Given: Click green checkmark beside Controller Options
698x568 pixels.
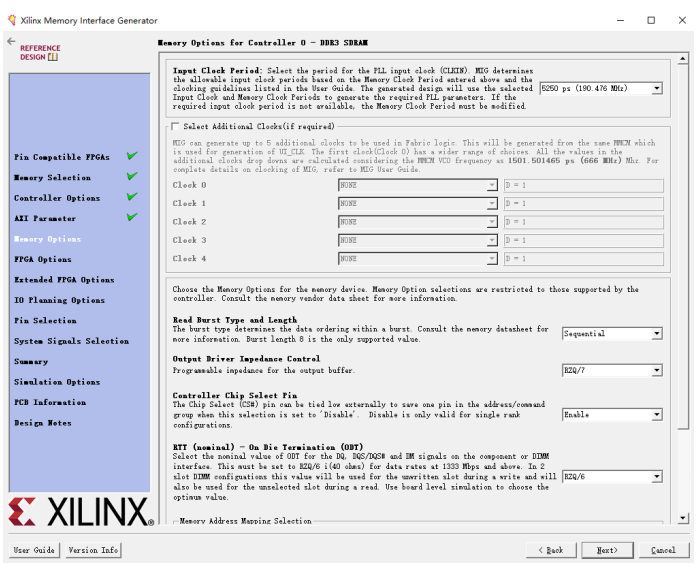Looking at the screenshot, I should pos(132,197).
